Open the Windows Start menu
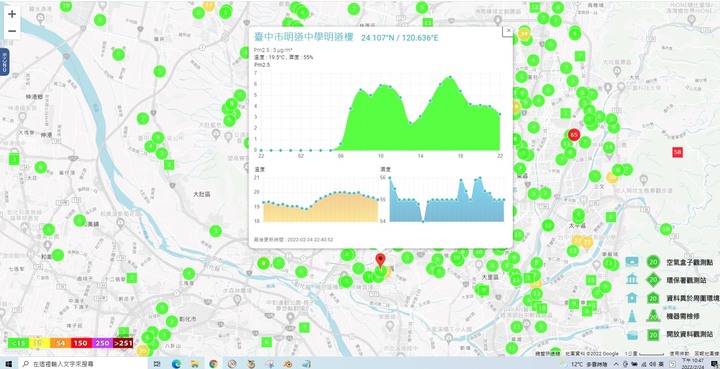 pos(10,363)
